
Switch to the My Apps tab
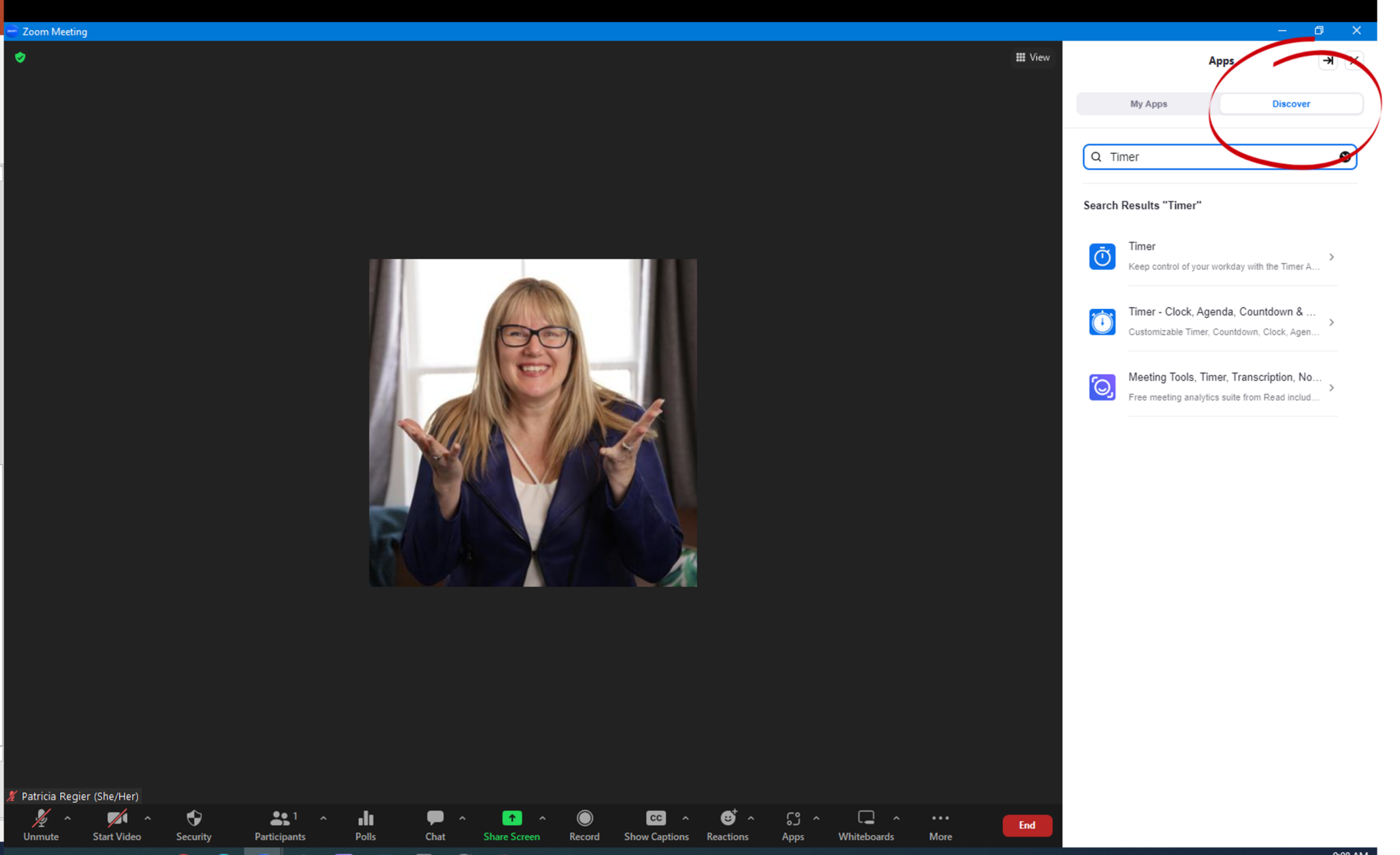[1148, 104]
